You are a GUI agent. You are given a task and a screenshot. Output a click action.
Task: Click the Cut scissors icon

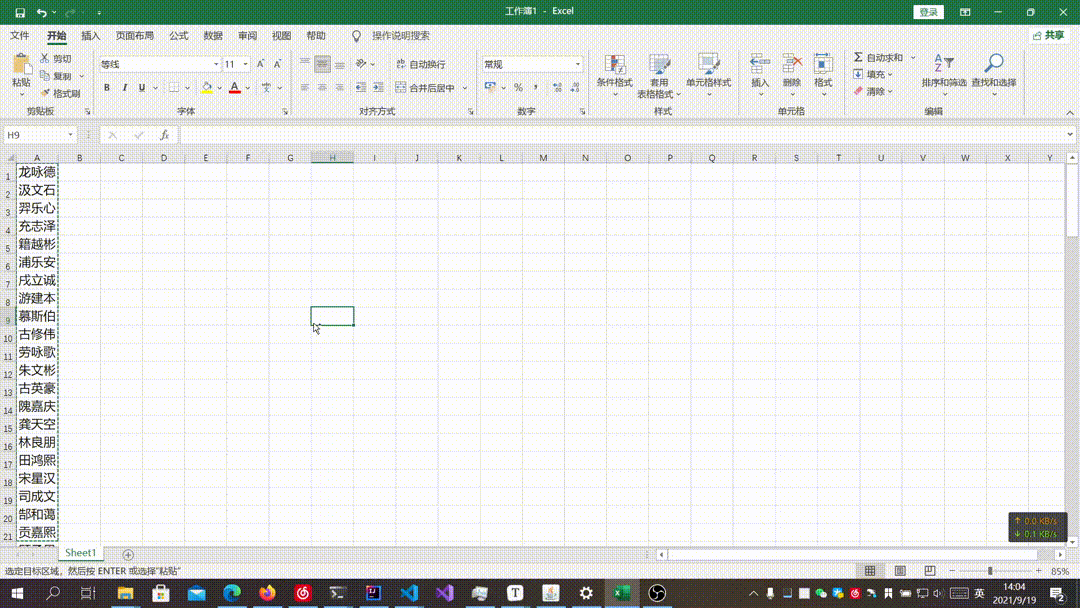pos(45,59)
